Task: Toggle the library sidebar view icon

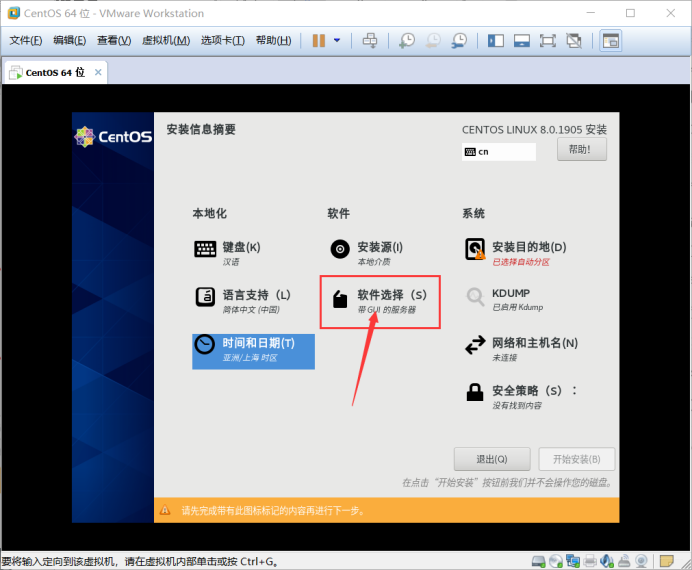Action: [x=496, y=41]
